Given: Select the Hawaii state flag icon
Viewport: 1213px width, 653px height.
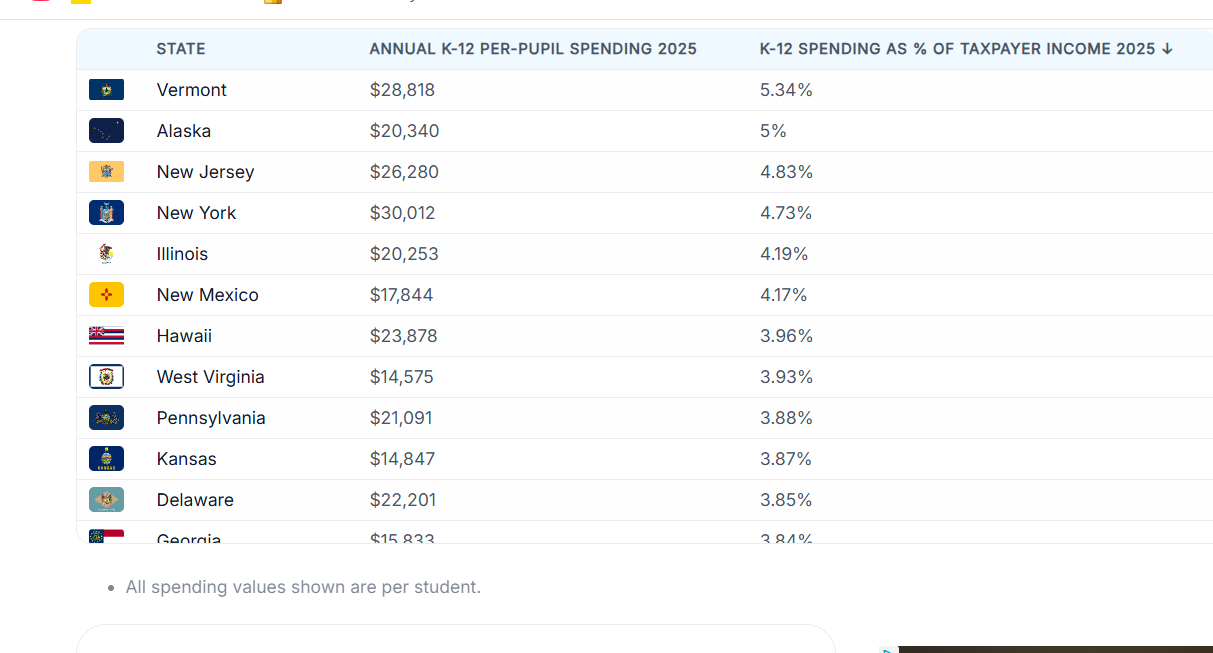Looking at the screenshot, I should pos(106,336).
